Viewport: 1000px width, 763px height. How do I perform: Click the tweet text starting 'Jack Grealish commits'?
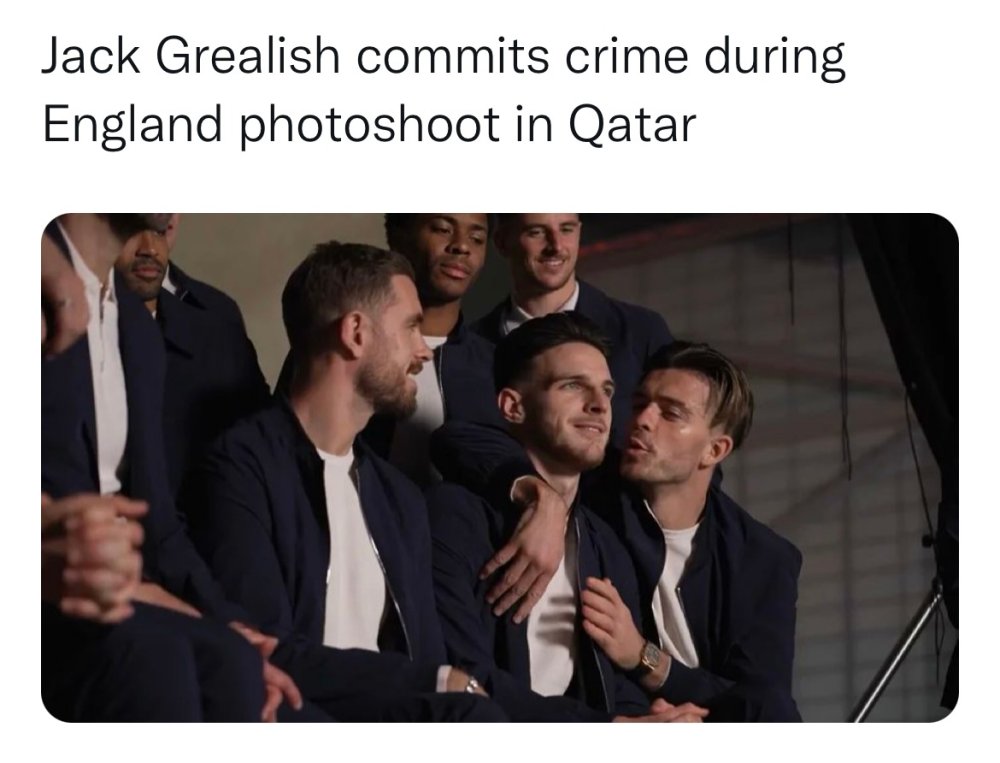click(444, 89)
